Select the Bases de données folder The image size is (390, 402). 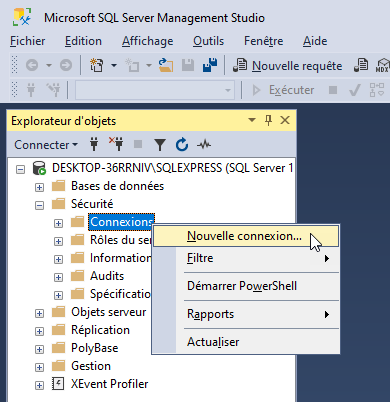117,186
